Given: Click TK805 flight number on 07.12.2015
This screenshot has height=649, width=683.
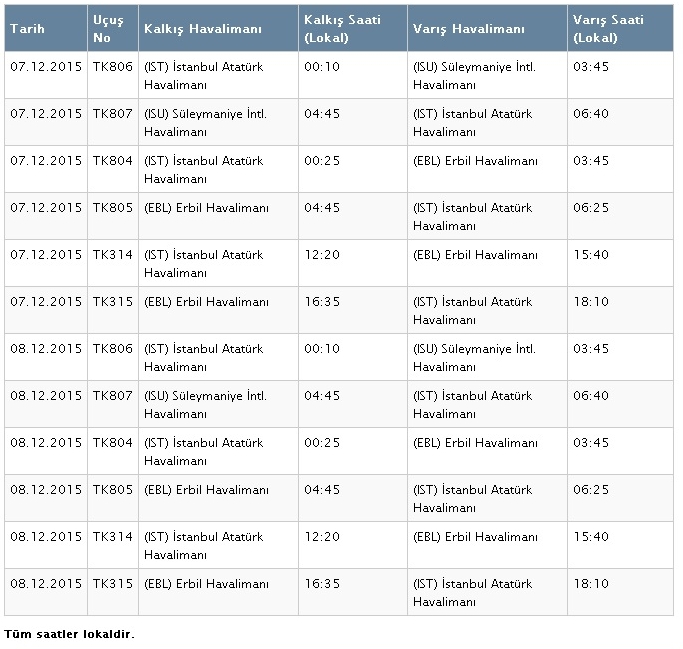Looking at the screenshot, I should [113, 208].
